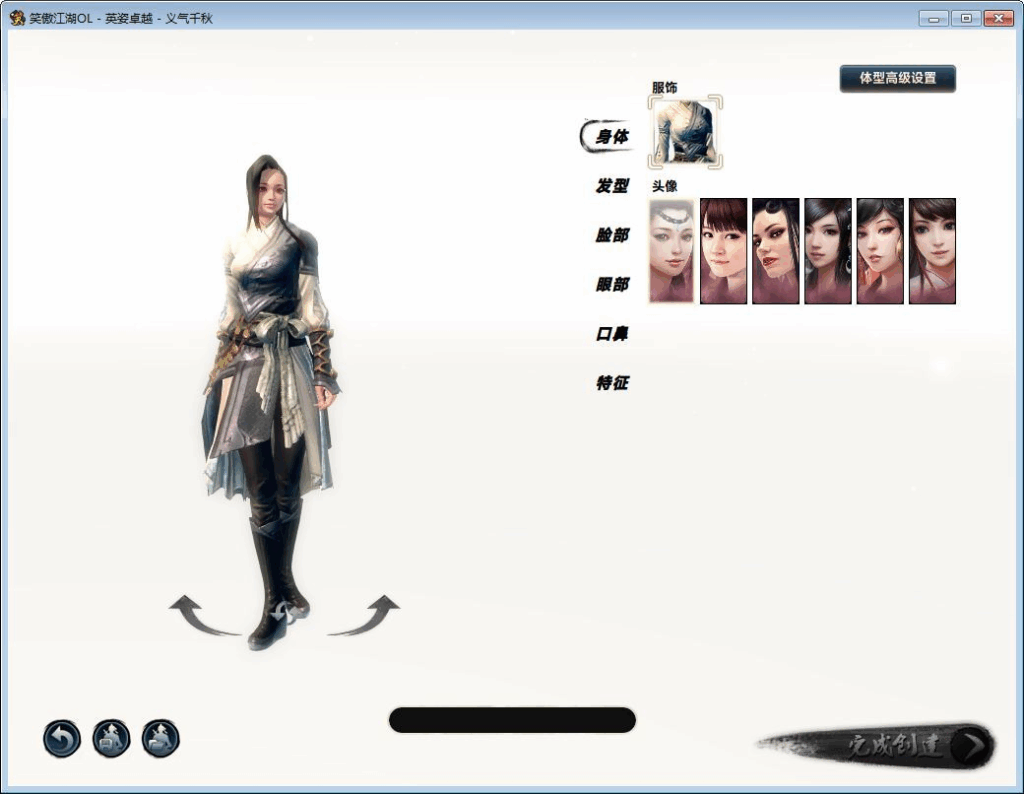
Task: Open the 口鼻 mouth and nose tab
Action: click(613, 334)
